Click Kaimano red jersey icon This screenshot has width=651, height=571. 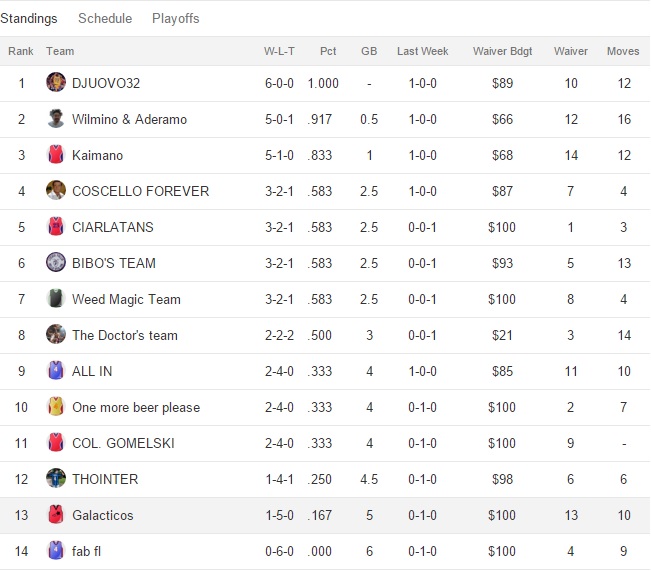pos(56,155)
